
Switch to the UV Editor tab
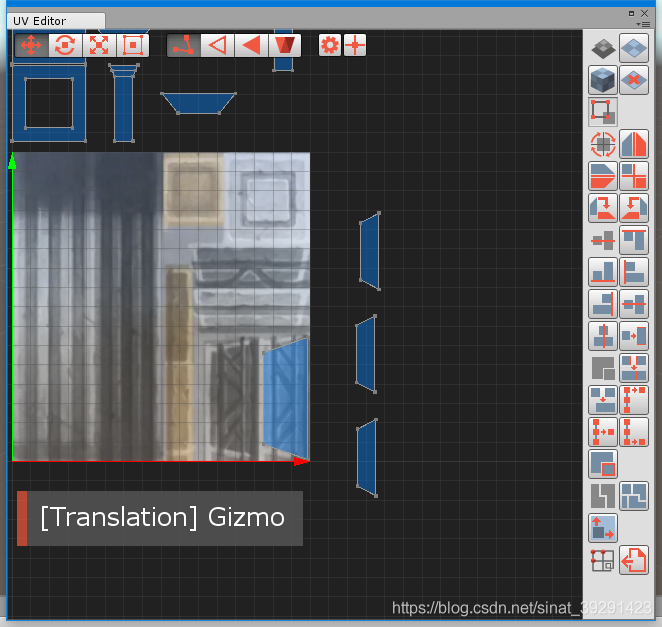coord(56,21)
